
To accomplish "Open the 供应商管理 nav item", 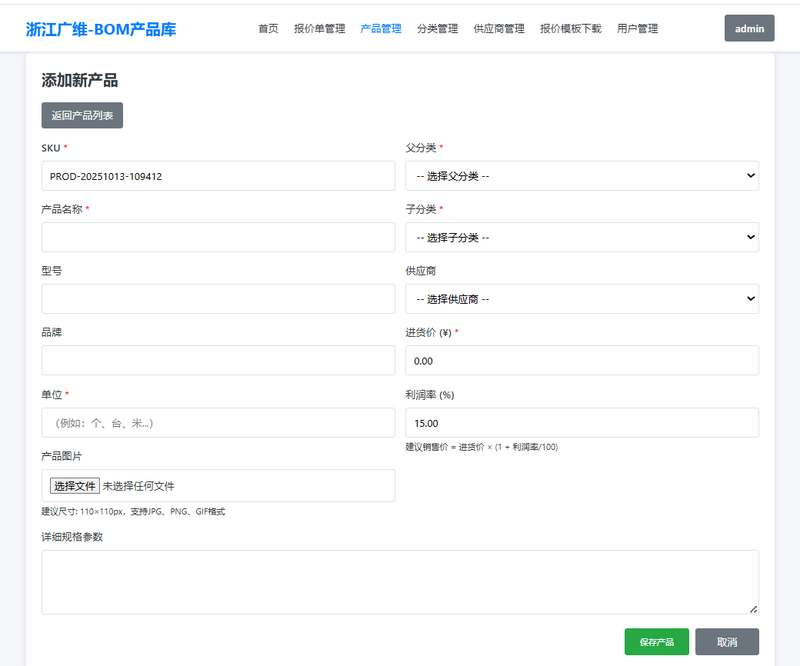I will [499, 29].
